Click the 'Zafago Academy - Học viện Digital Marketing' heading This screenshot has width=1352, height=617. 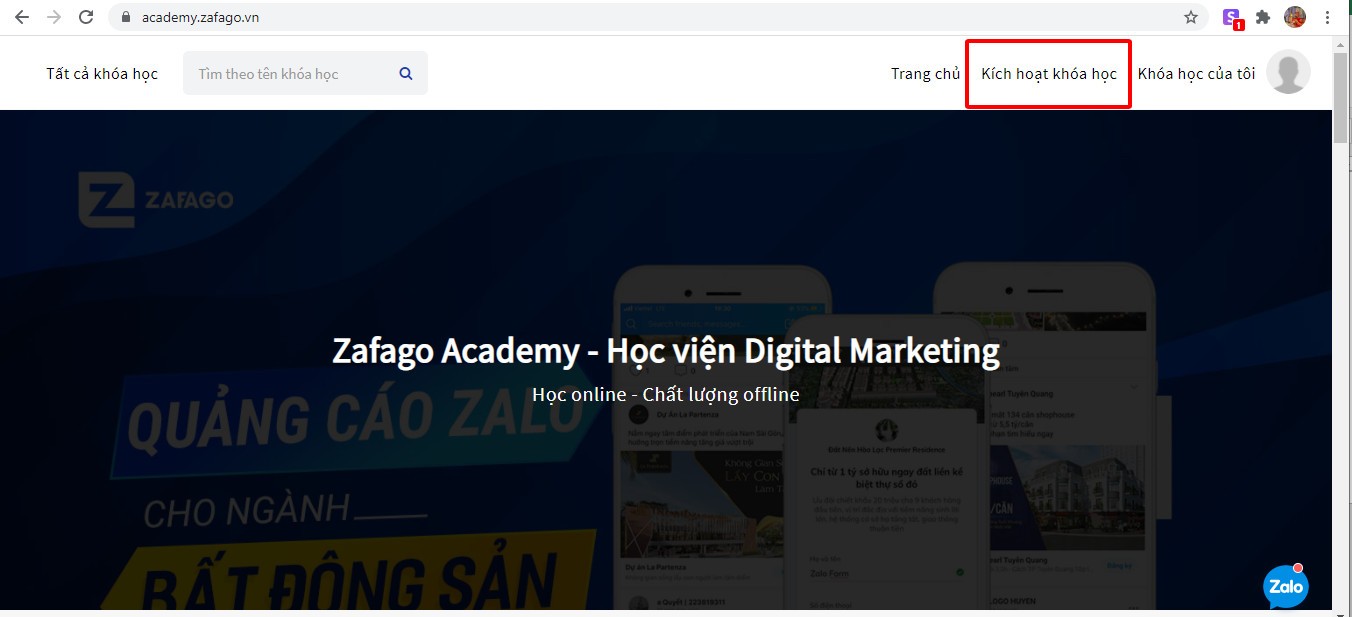(666, 351)
